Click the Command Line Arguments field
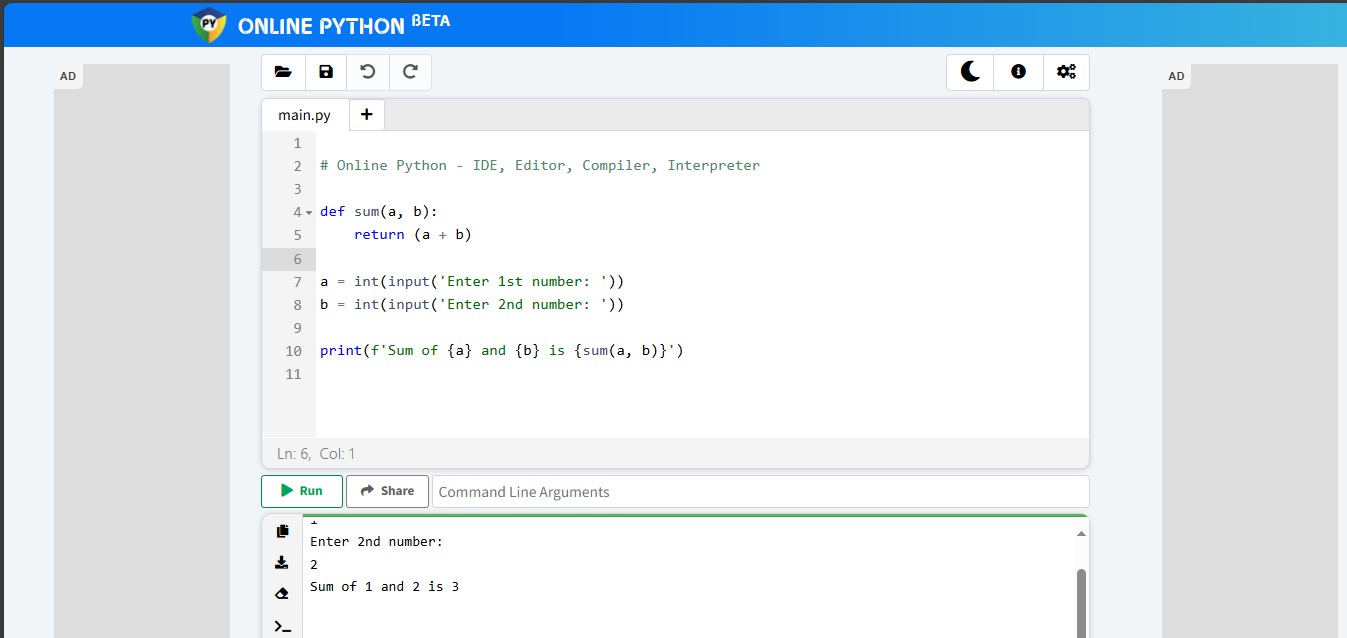This screenshot has width=1347, height=638. tap(760, 492)
